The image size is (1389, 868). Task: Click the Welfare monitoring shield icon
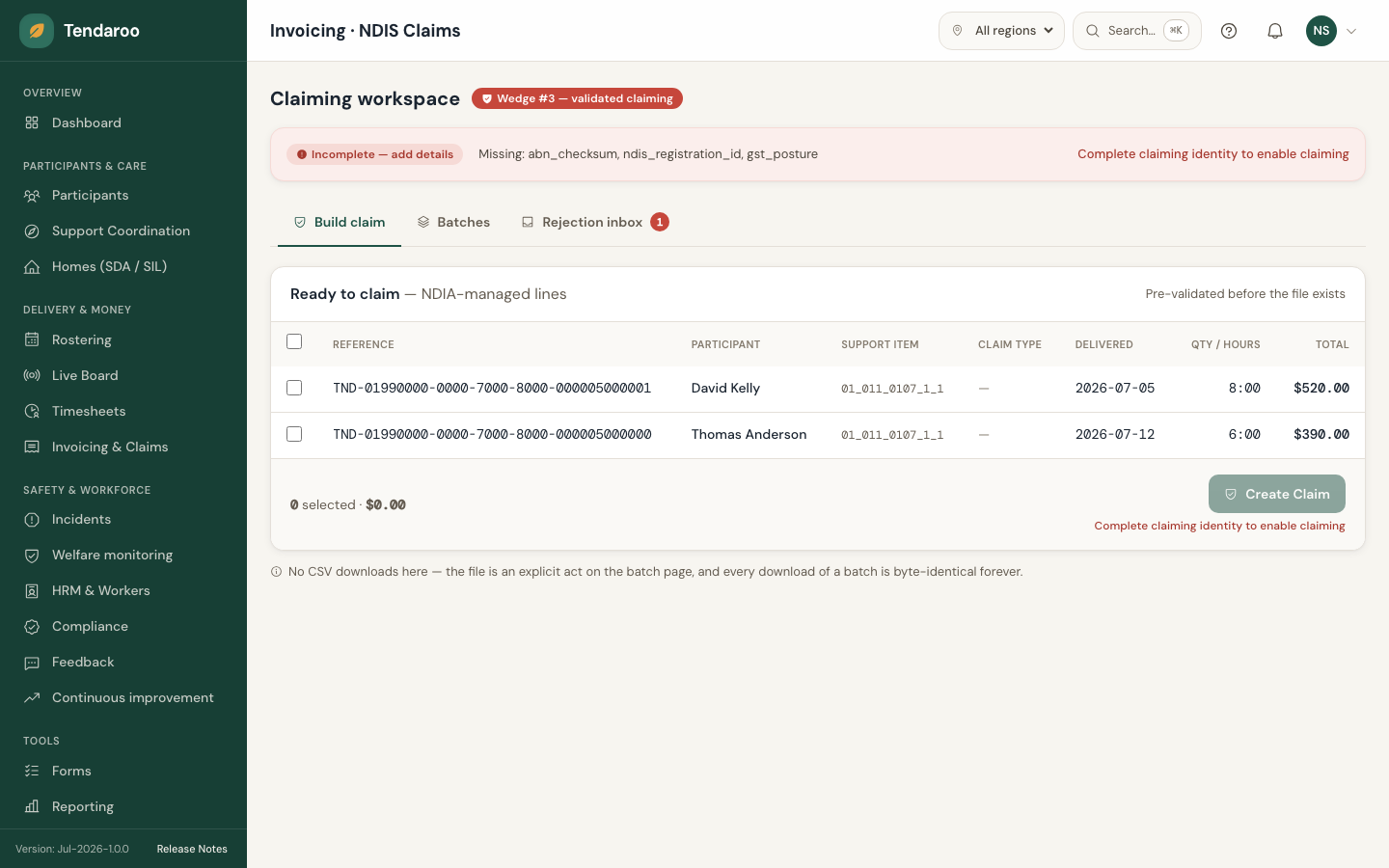[32, 556]
